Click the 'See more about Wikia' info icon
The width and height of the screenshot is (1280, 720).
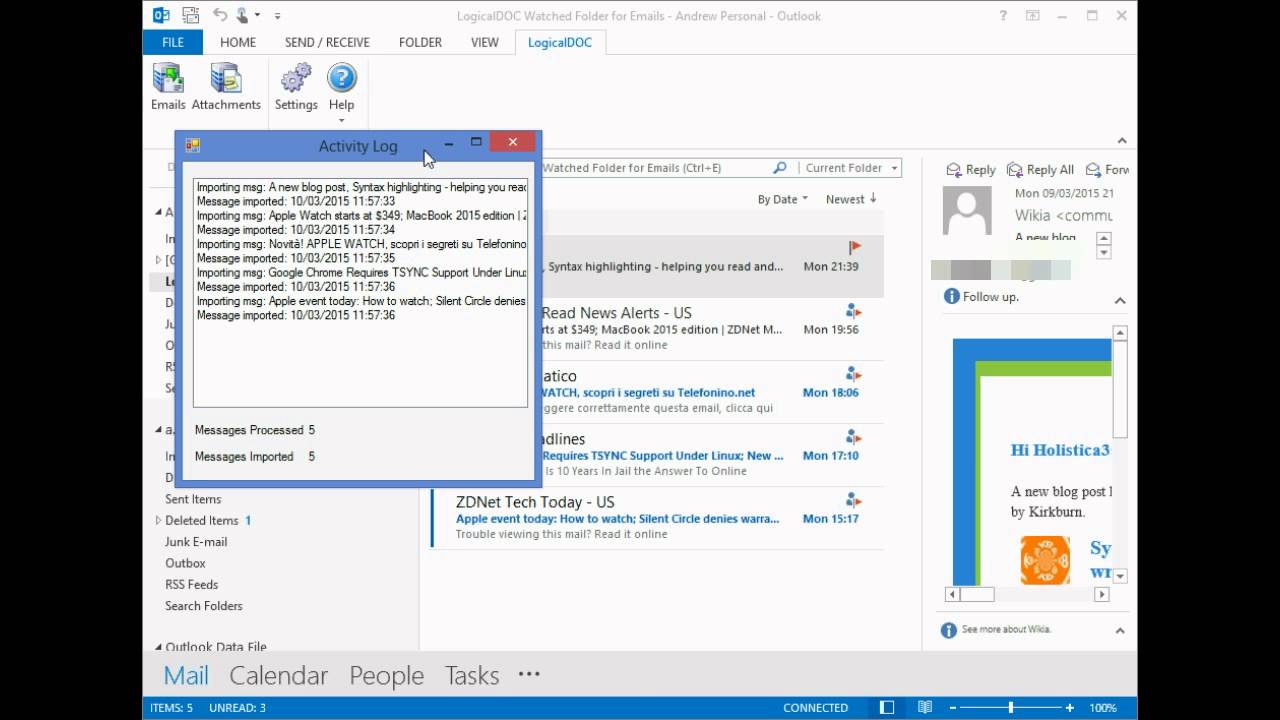coord(949,630)
